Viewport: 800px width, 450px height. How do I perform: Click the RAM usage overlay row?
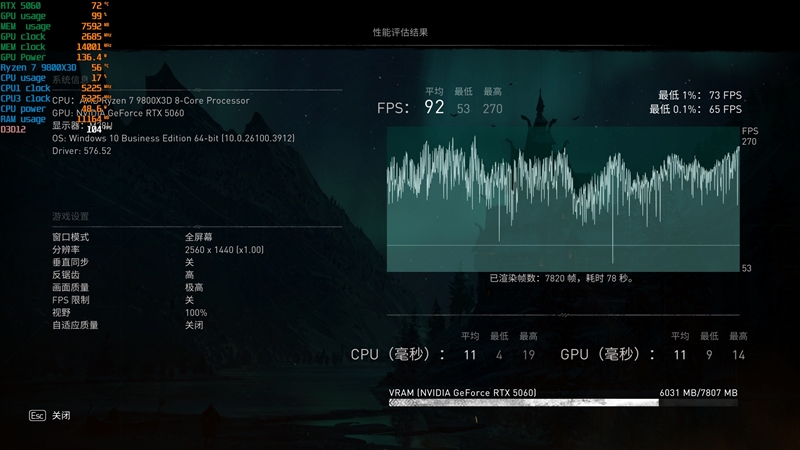click(x=55, y=119)
